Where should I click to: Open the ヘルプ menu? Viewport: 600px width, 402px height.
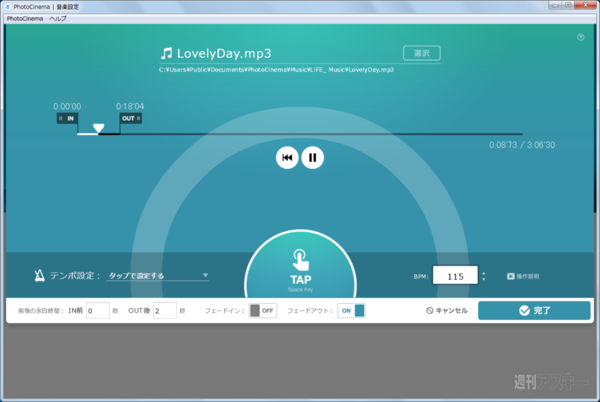[58, 18]
